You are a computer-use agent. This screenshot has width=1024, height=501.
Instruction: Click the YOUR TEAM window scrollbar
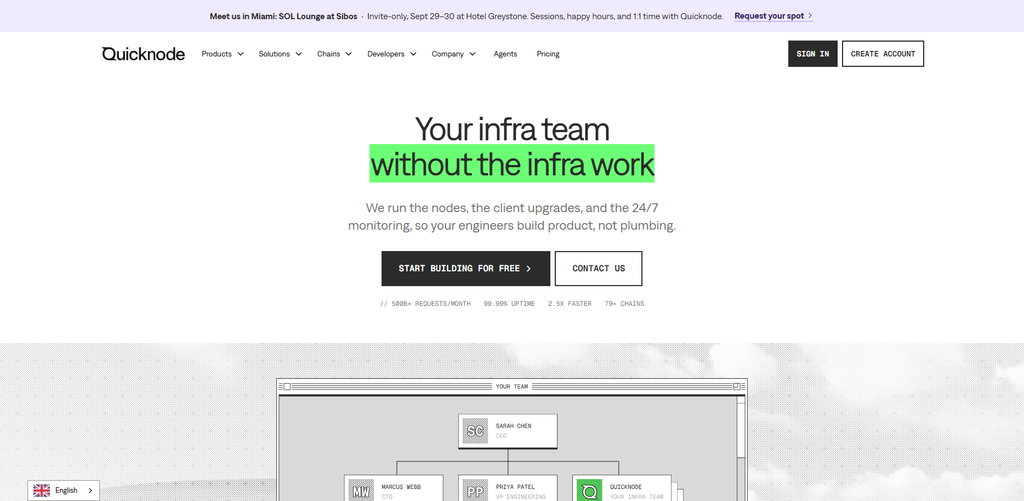pyautogui.click(x=741, y=448)
